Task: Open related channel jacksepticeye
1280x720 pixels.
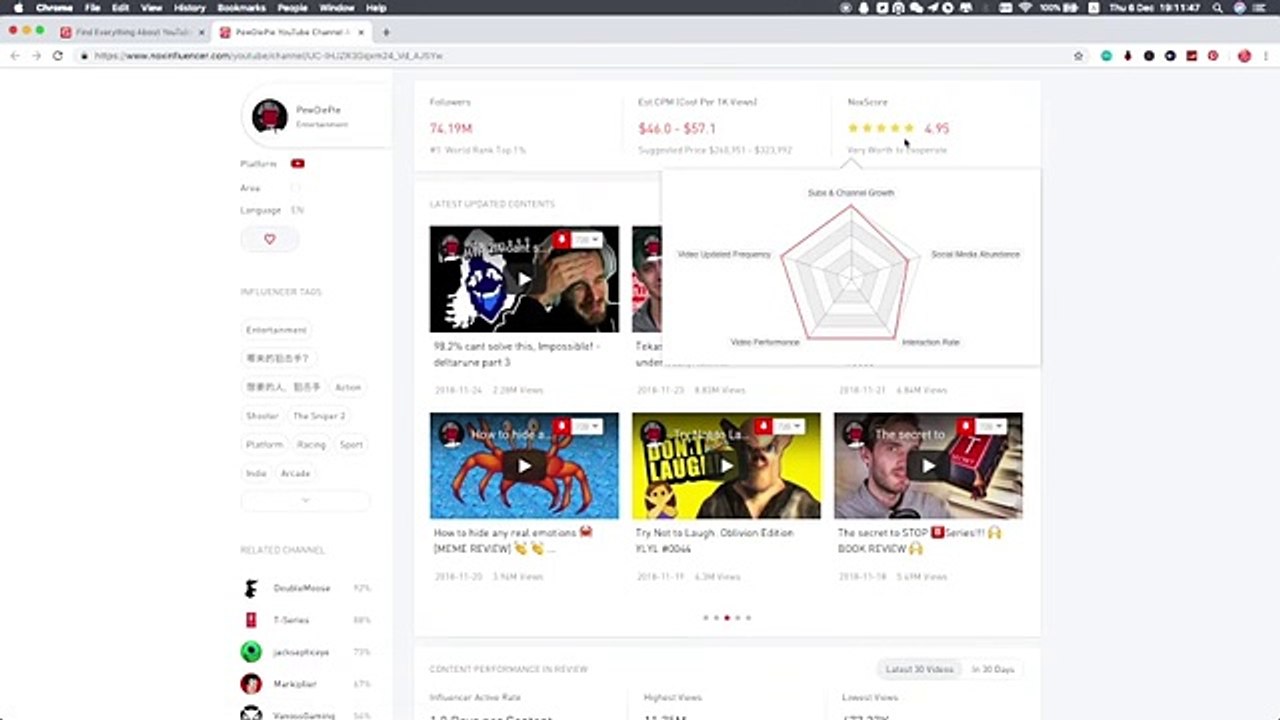Action: coord(301,652)
